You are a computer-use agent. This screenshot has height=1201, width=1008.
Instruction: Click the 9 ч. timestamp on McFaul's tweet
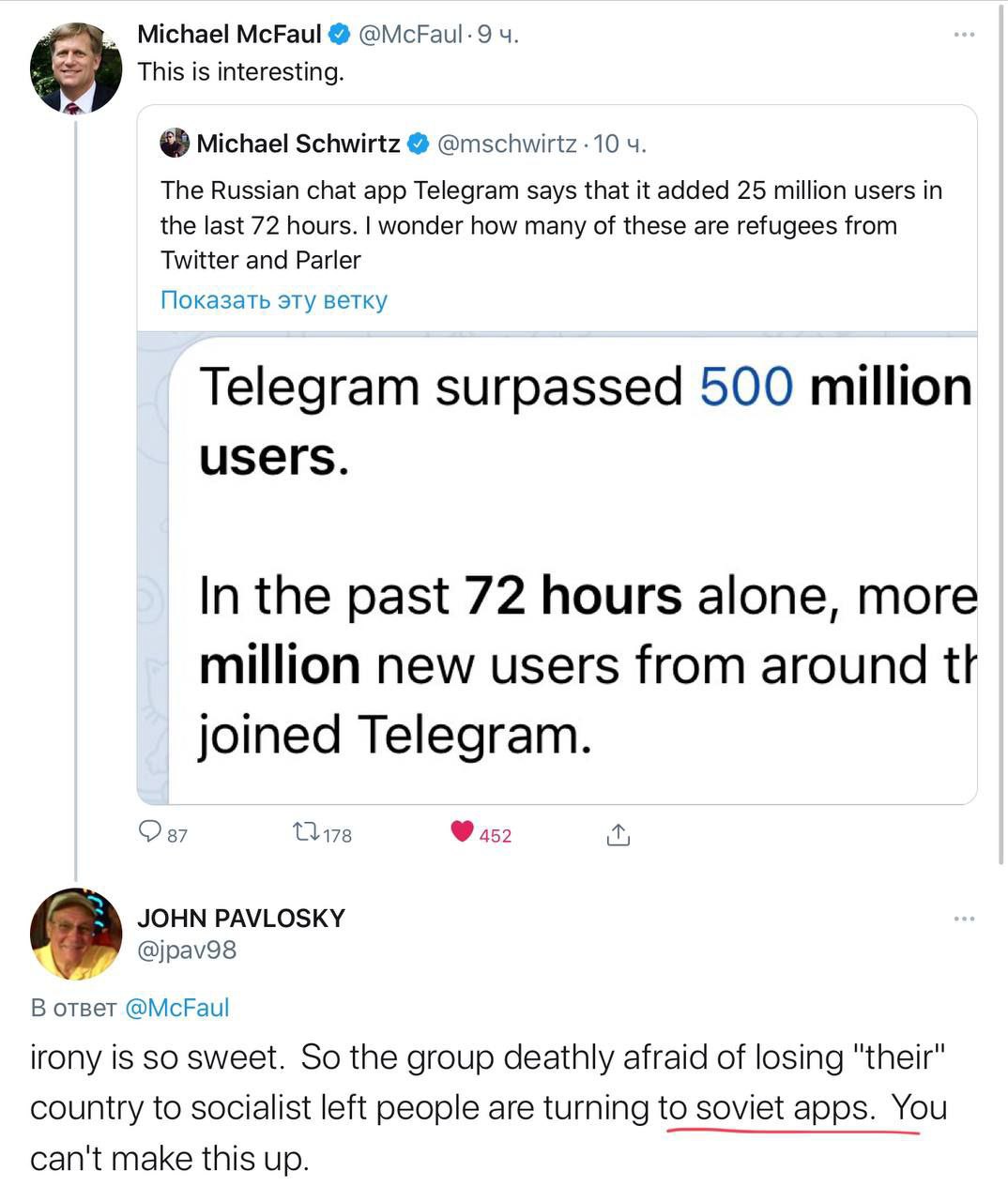tap(498, 35)
